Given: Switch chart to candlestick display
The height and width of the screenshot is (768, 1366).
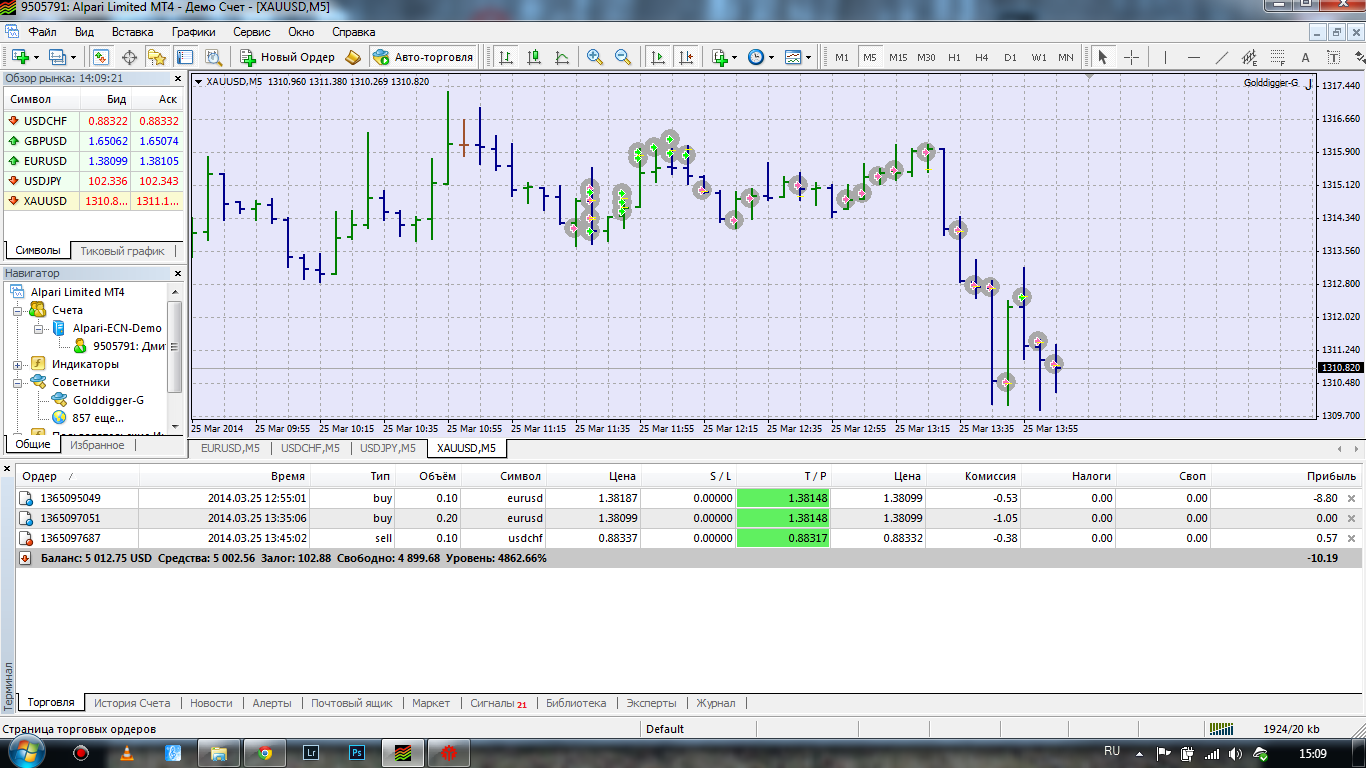Looking at the screenshot, I should coord(534,57).
